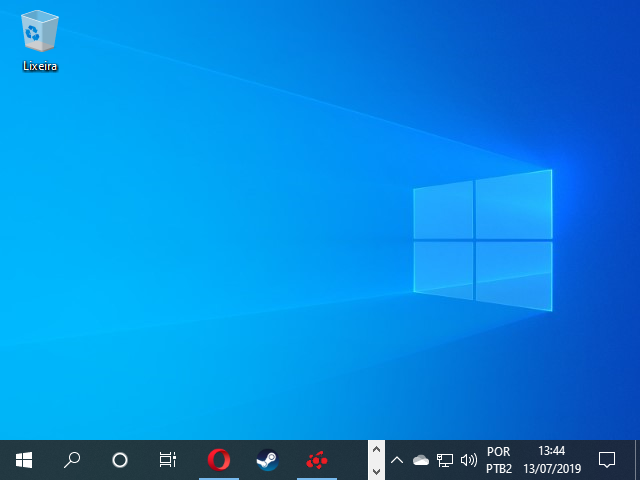Open Task View in taskbar
Screen dimensions: 640x480
coord(168,460)
